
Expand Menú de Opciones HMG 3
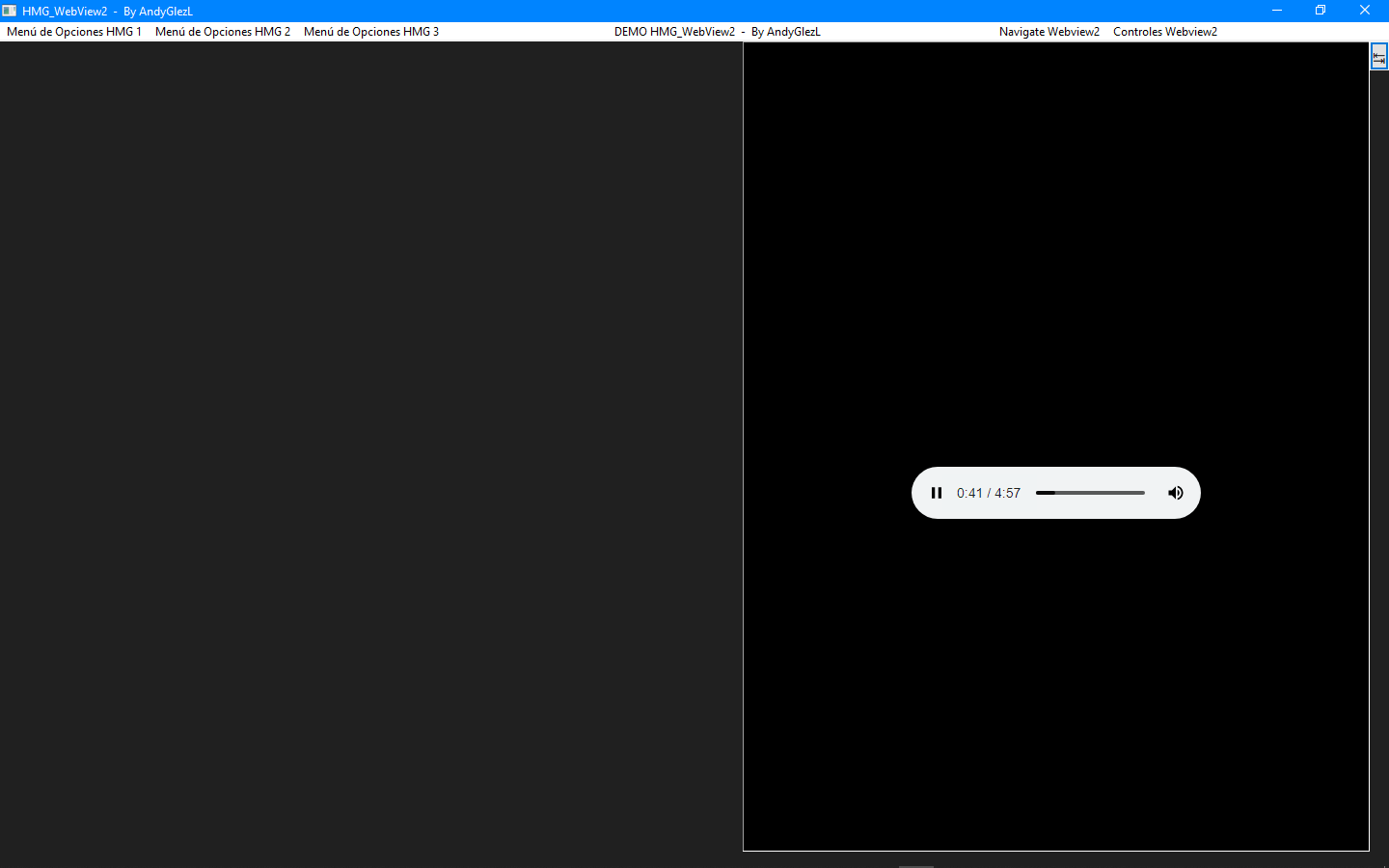click(371, 32)
